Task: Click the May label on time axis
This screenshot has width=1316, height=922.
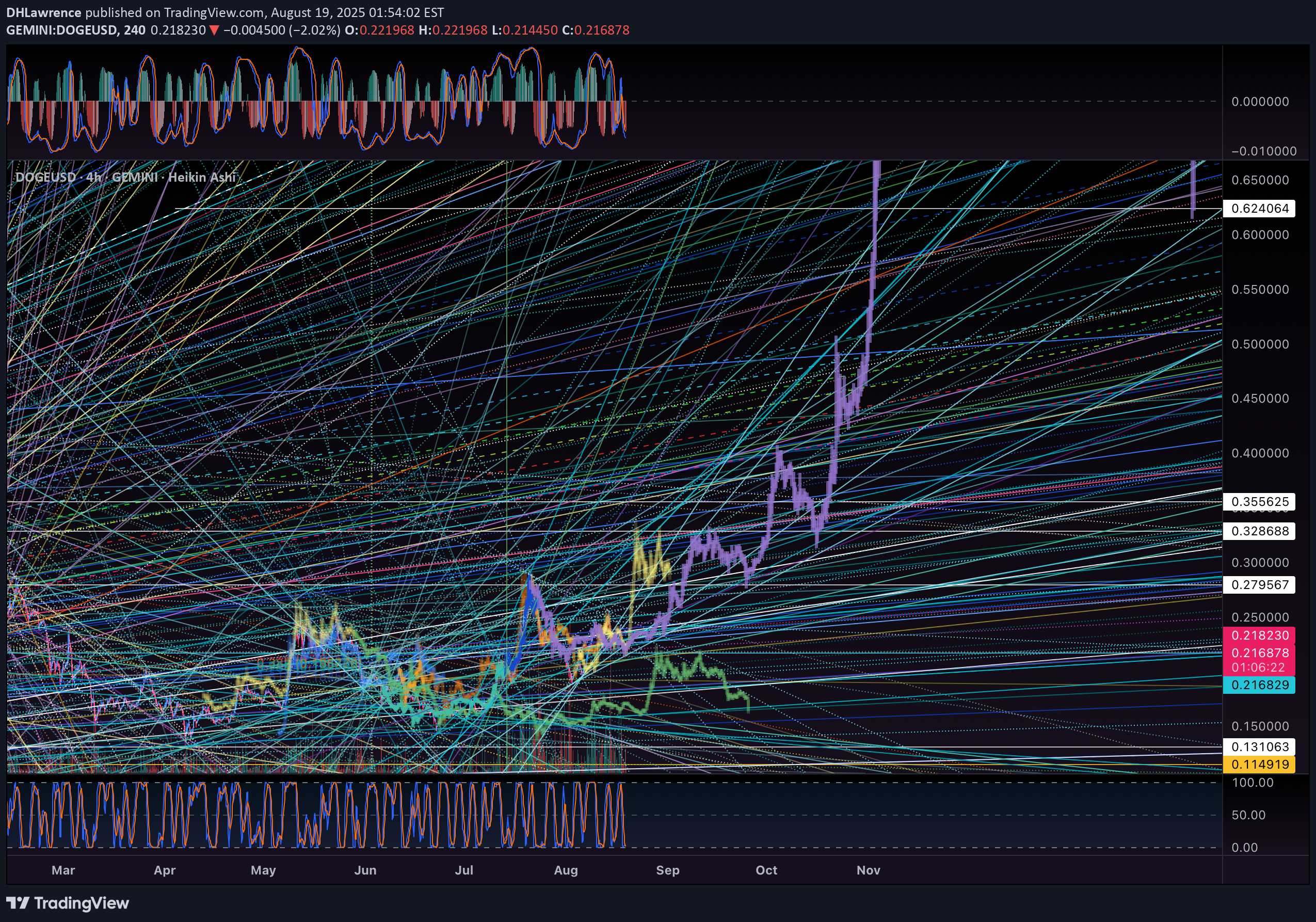Action: tap(263, 870)
